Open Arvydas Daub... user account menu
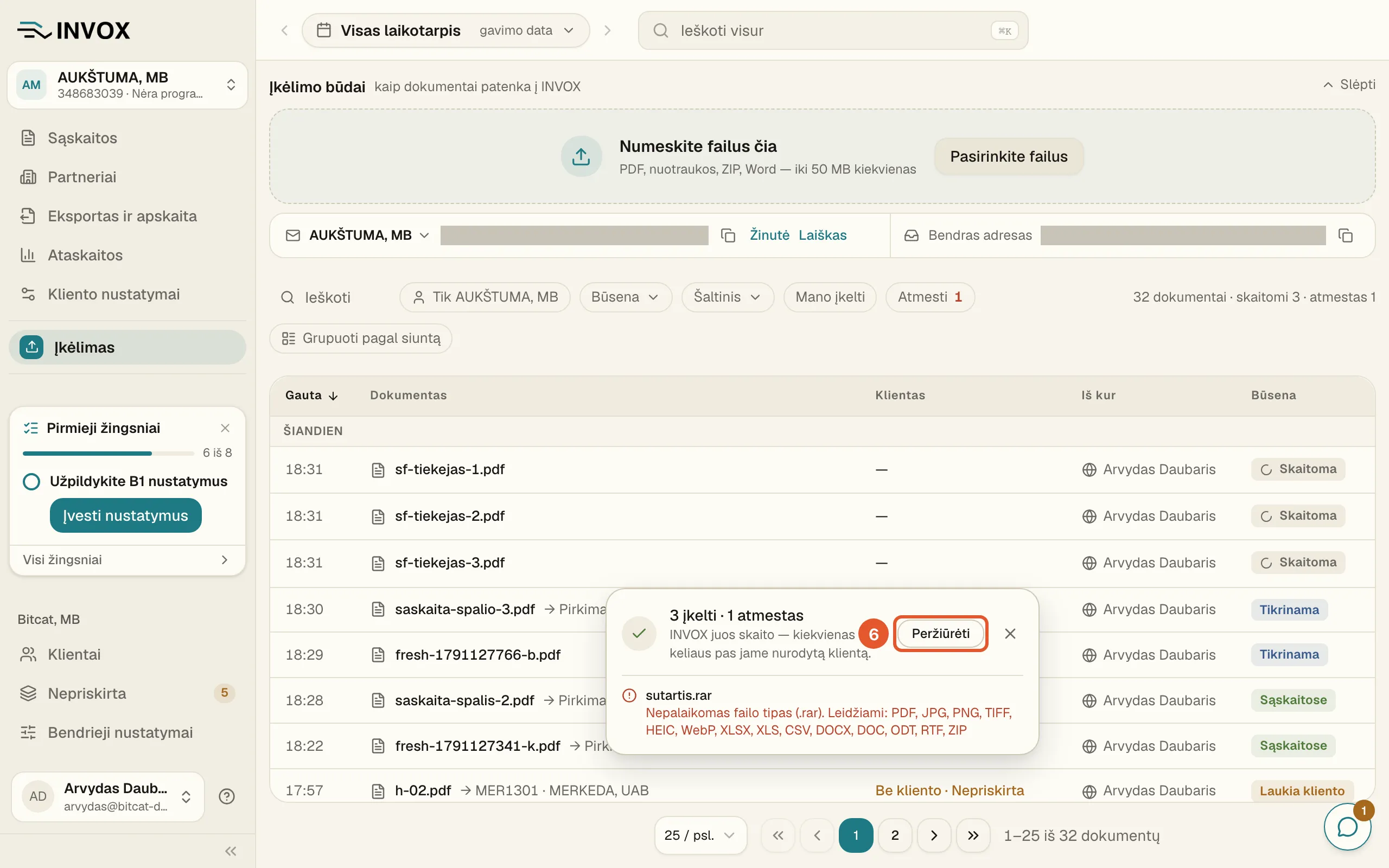This screenshot has height=868, width=1389. 108,796
